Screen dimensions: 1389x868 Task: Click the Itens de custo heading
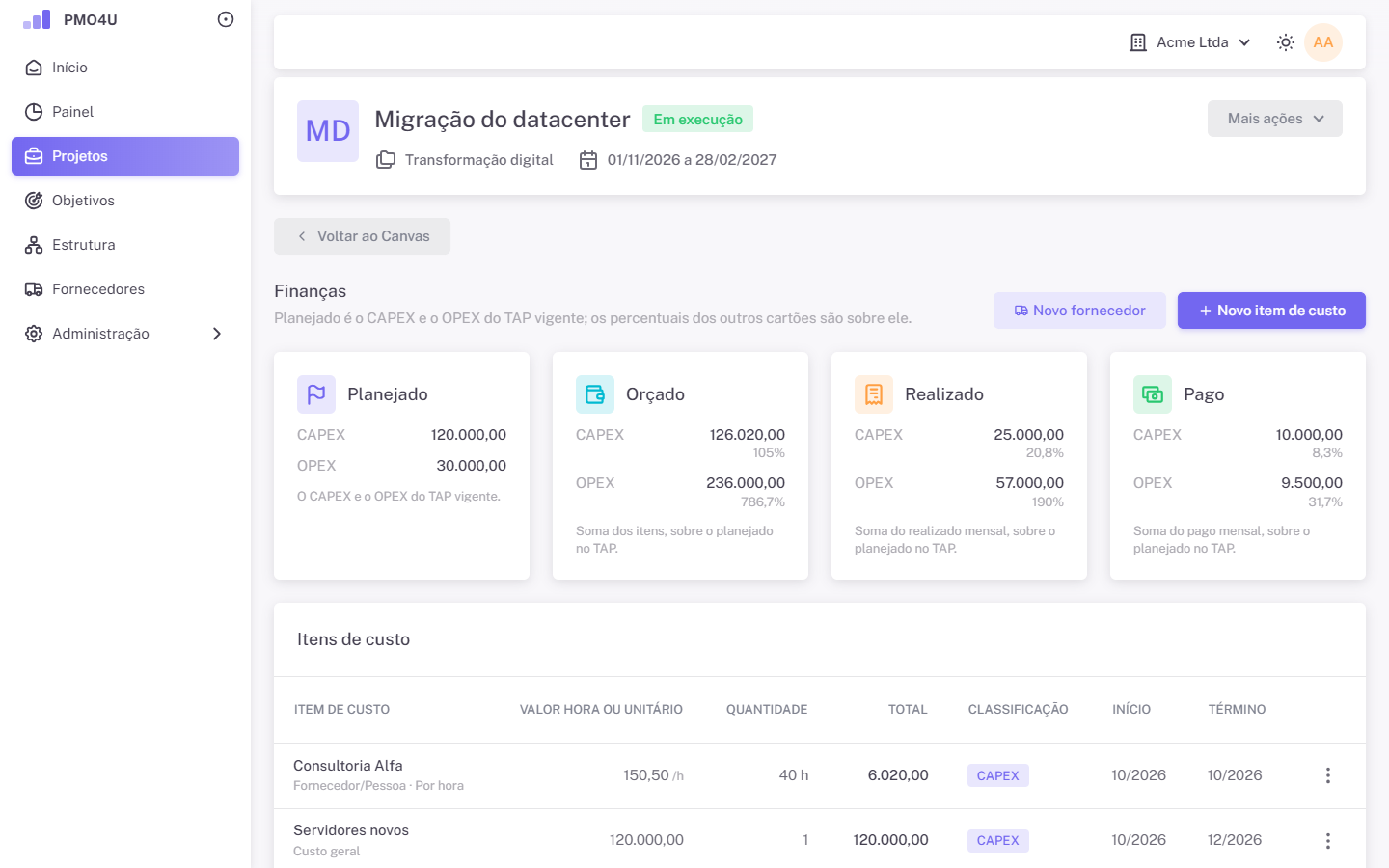[x=353, y=639]
